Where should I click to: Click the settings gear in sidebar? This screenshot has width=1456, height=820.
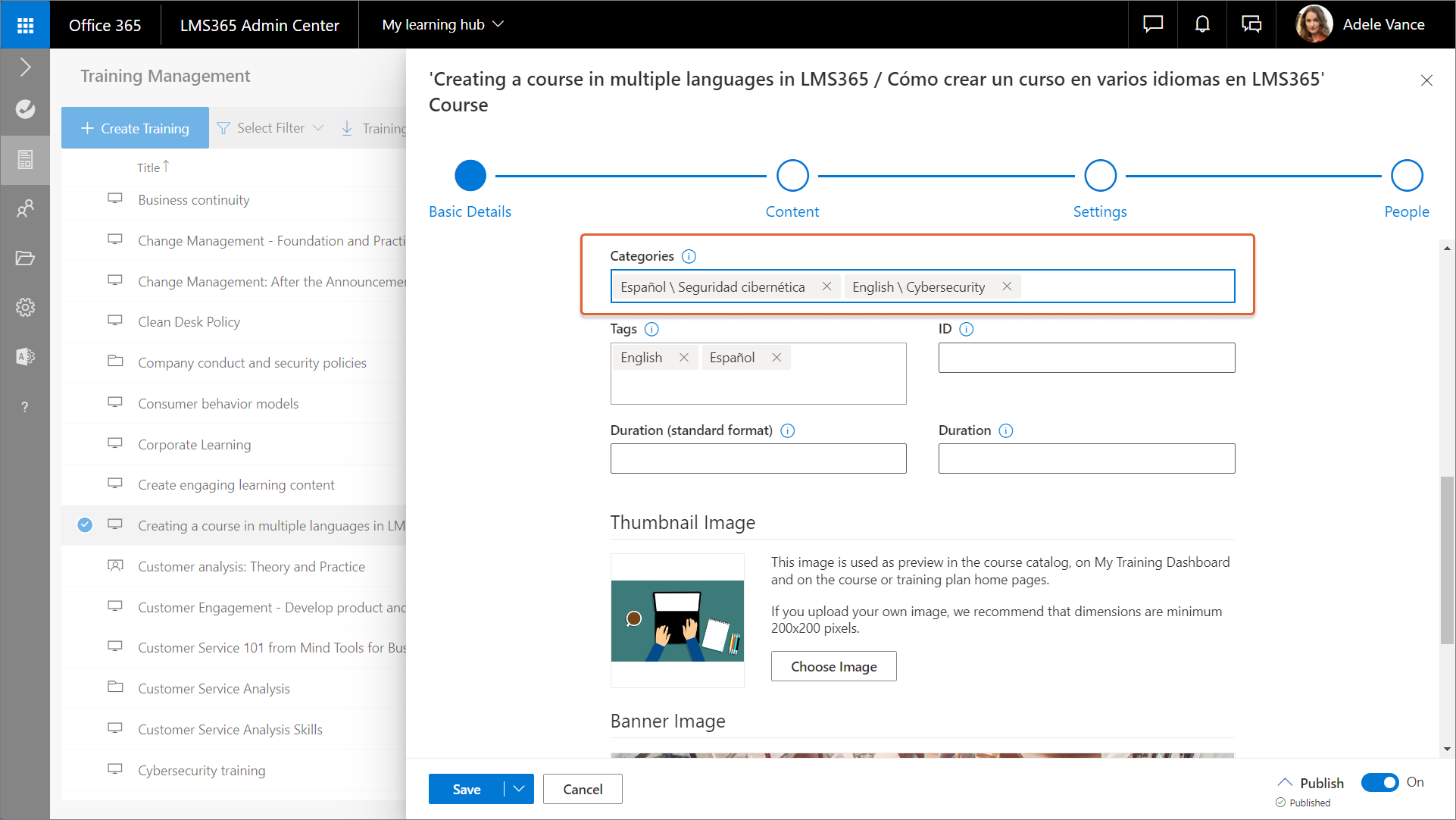[25, 307]
